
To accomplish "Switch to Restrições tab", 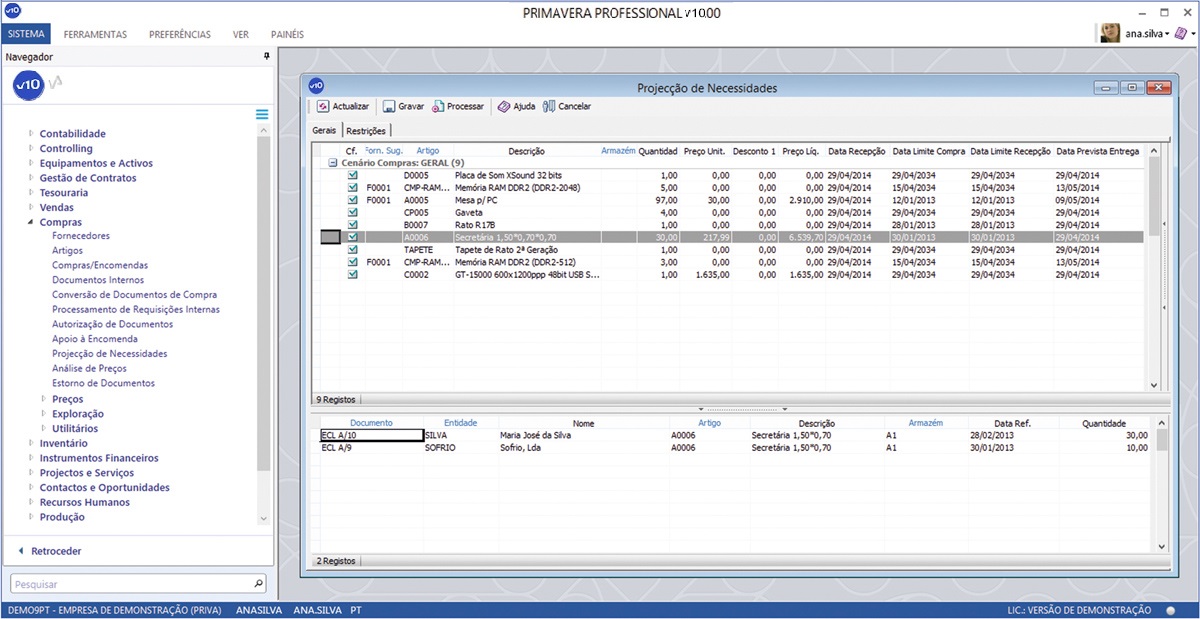I will point(366,131).
